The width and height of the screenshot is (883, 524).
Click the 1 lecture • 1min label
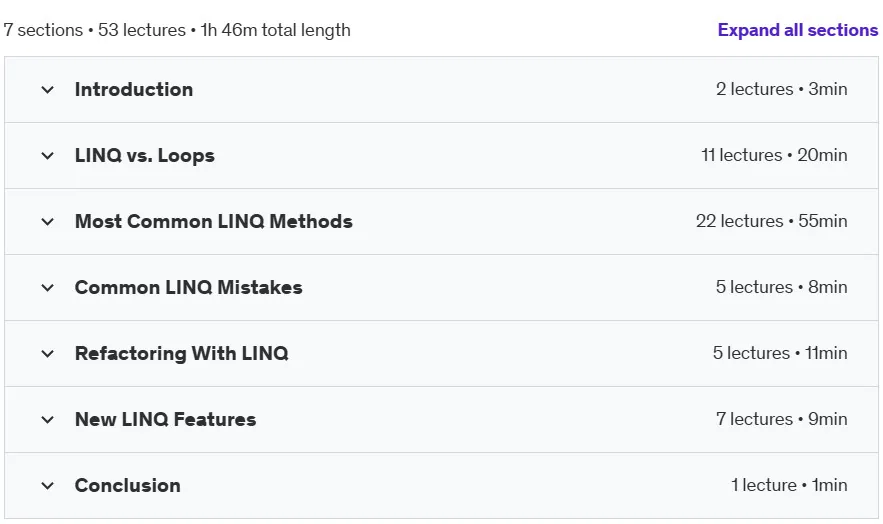point(789,485)
